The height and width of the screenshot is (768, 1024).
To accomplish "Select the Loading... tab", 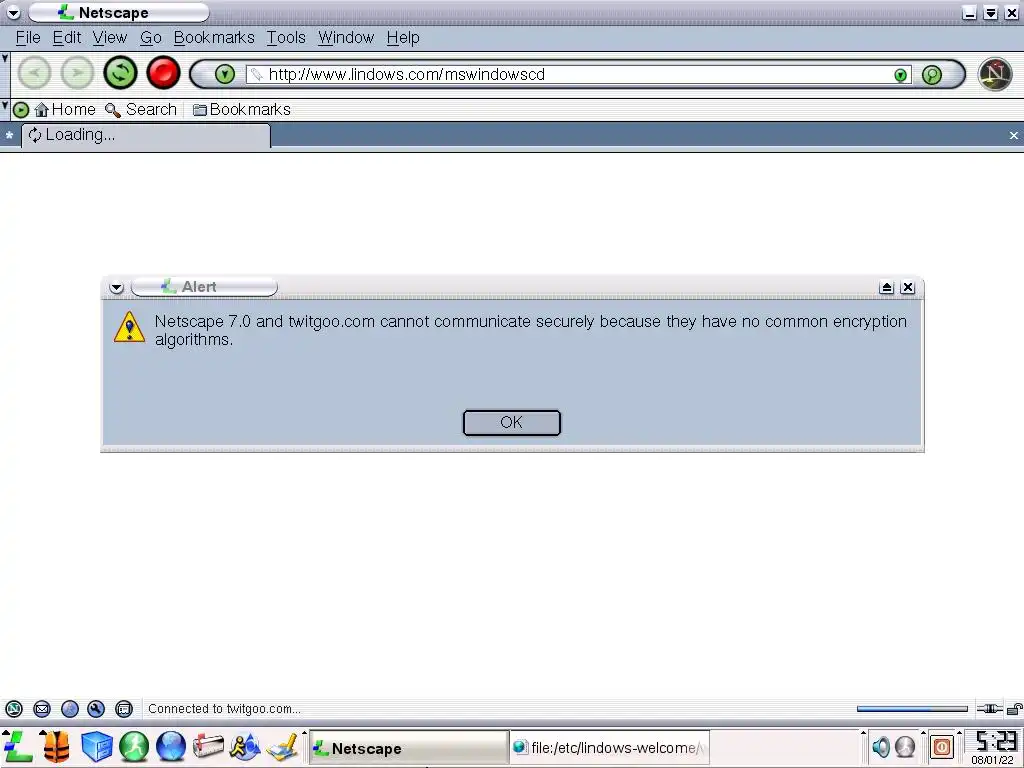I will [x=146, y=135].
